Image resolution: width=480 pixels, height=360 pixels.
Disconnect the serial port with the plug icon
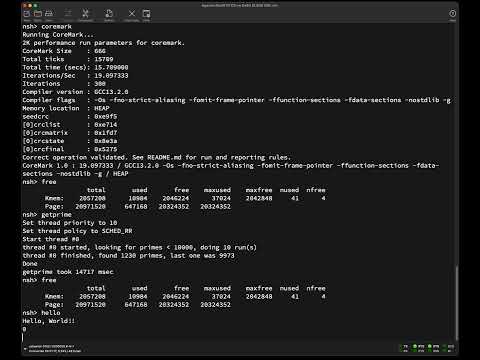pos(86,14)
